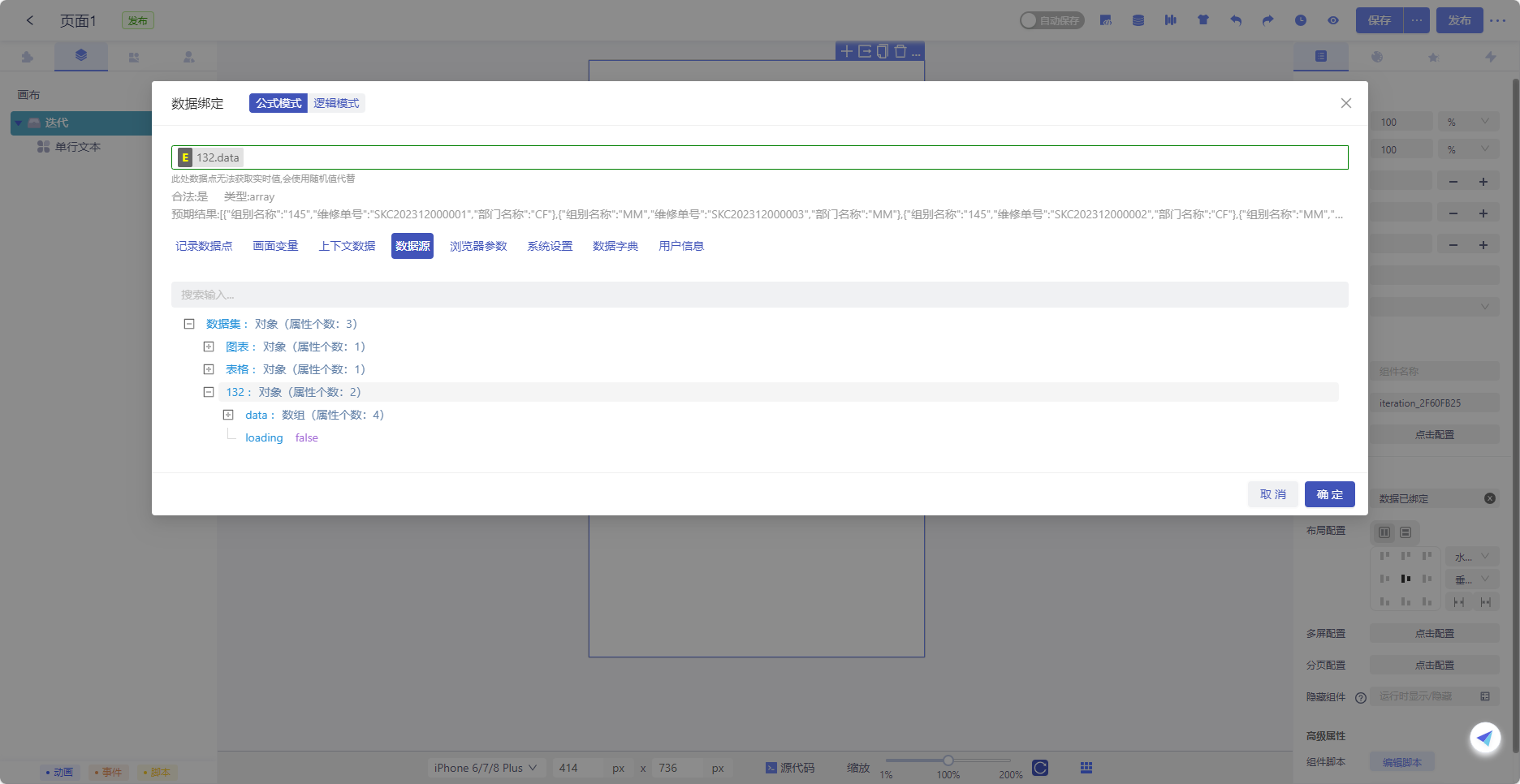Click the 132.data formula input field

[x=760, y=157]
